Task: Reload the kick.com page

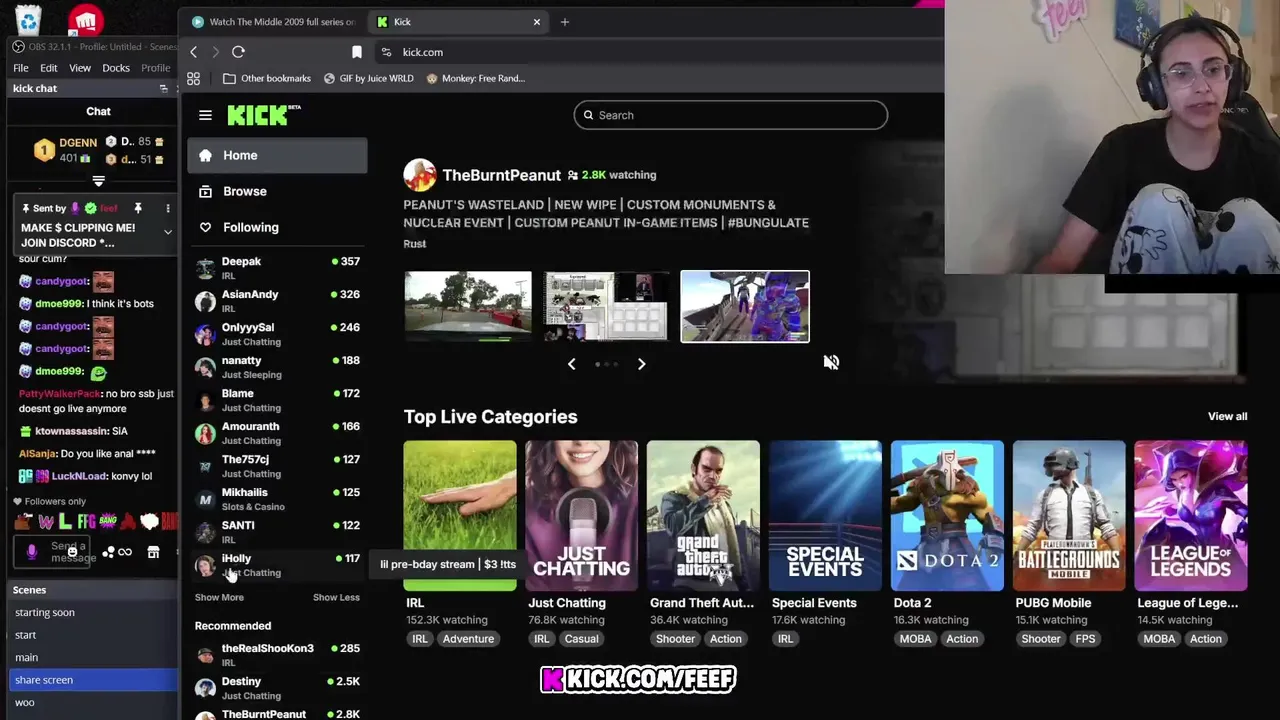Action: click(238, 52)
